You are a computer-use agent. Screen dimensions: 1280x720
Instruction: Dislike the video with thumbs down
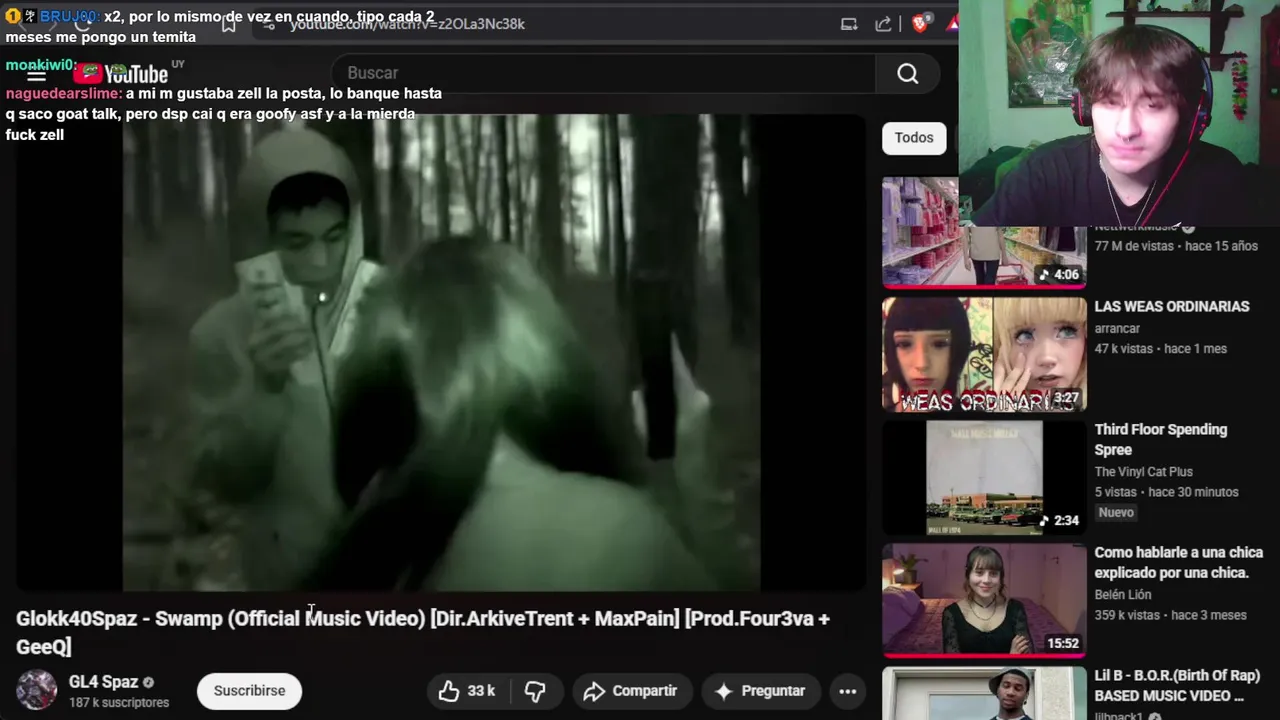(535, 691)
